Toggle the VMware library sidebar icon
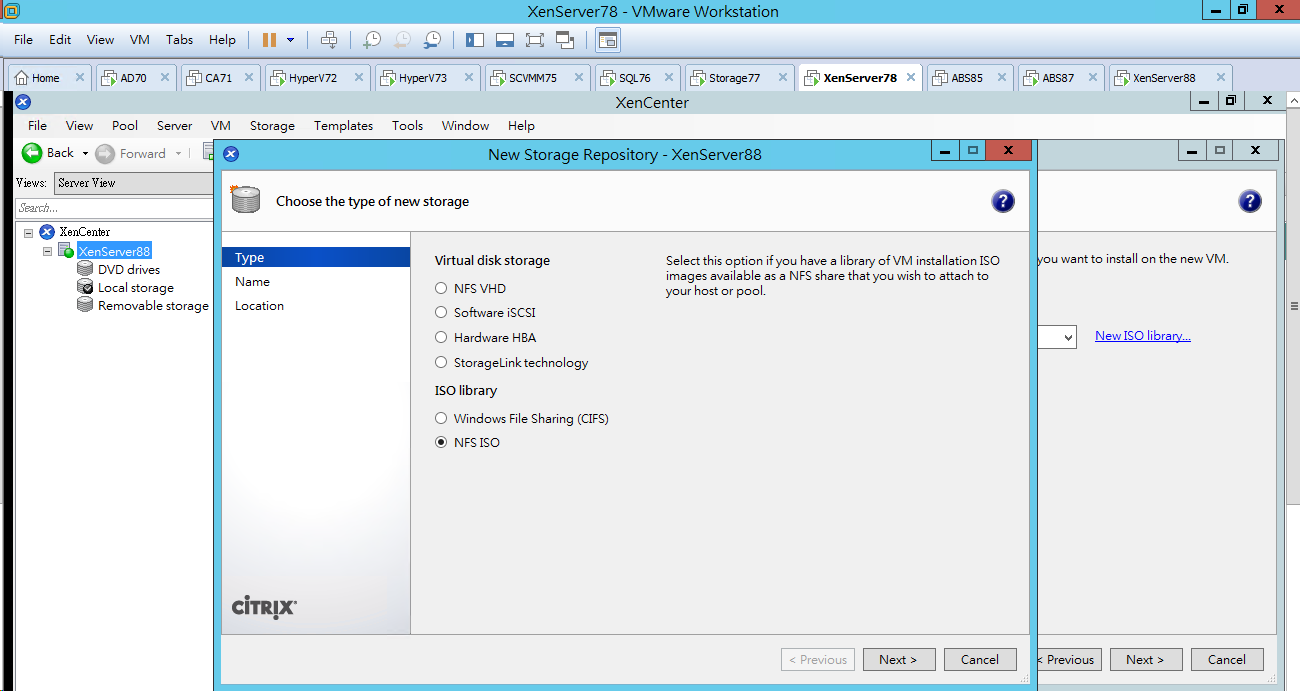1300x691 pixels. click(475, 40)
